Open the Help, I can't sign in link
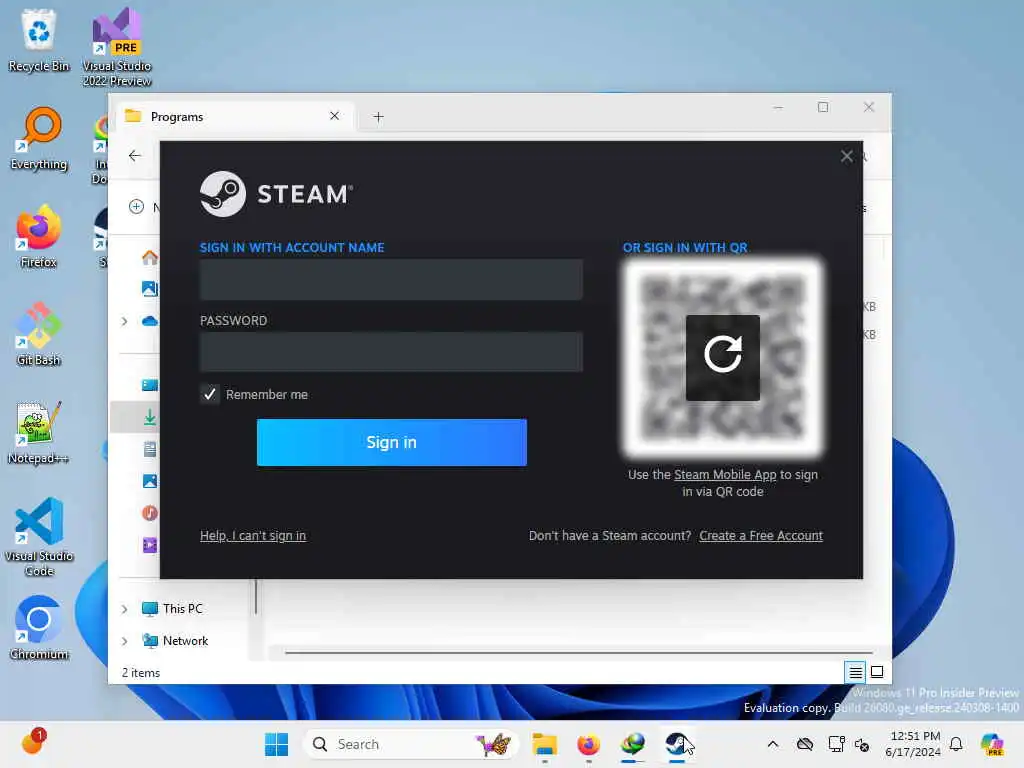Image resolution: width=1024 pixels, height=768 pixels. pyautogui.click(x=253, y=536)
